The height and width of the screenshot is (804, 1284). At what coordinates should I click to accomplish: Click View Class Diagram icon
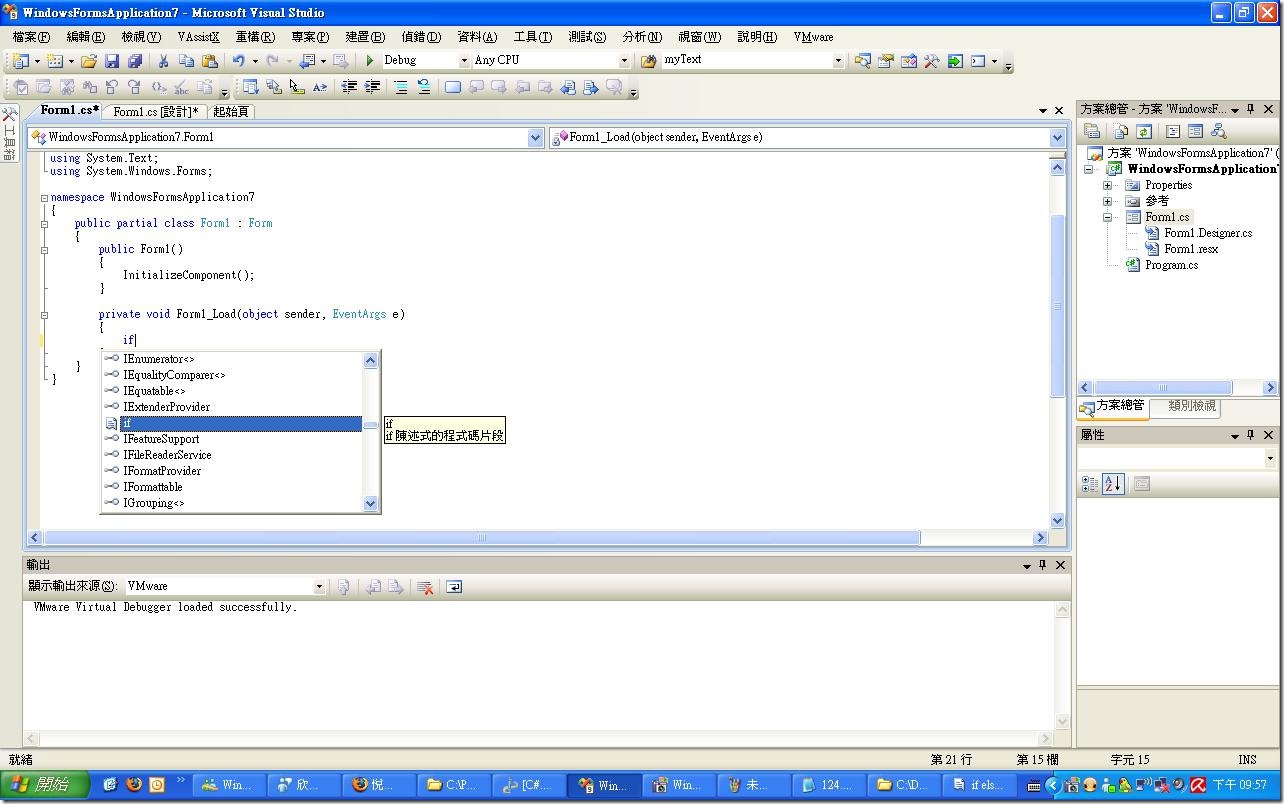(1218, 131)
